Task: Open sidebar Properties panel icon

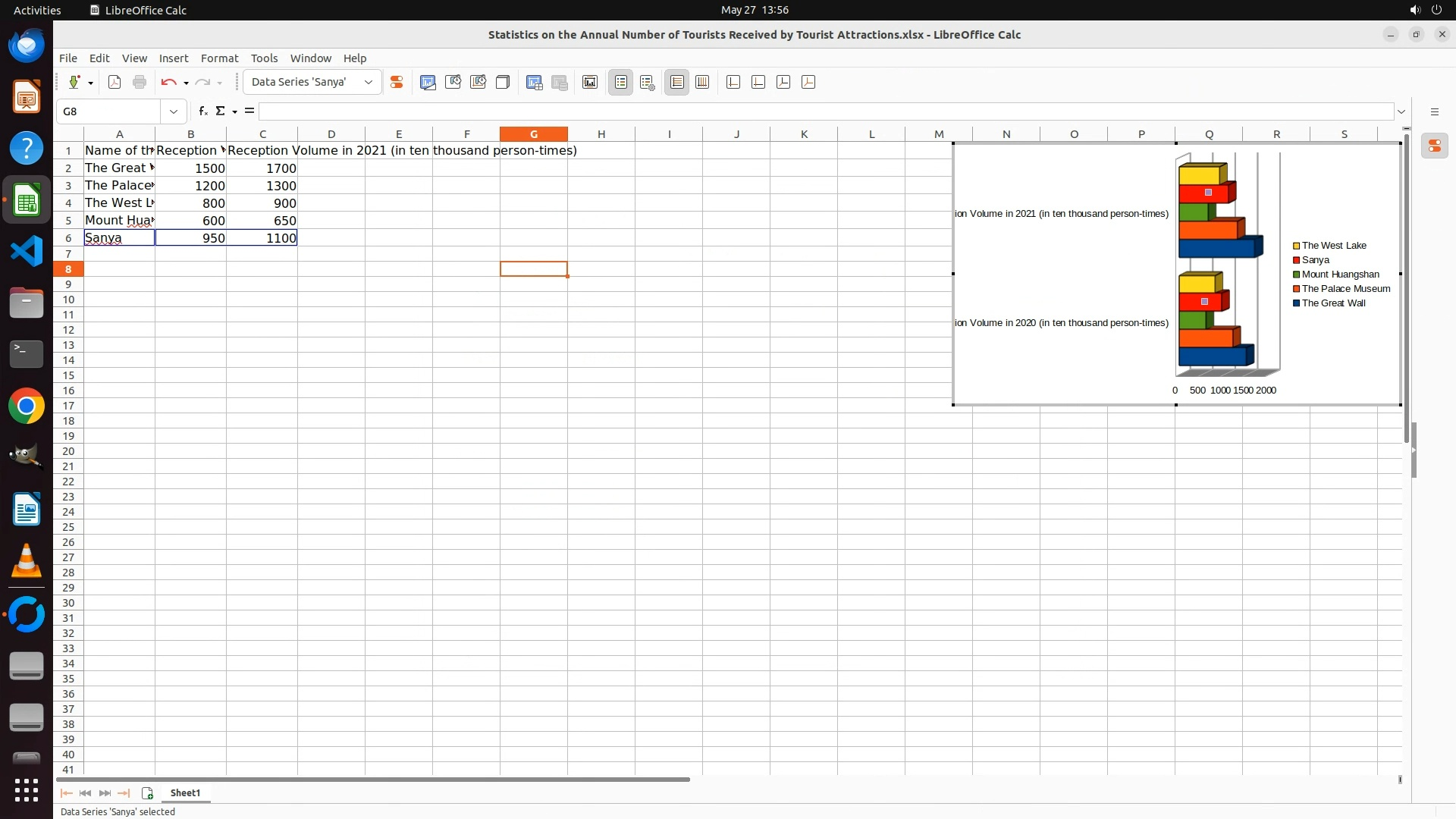Action: (x=1434, y=146)
